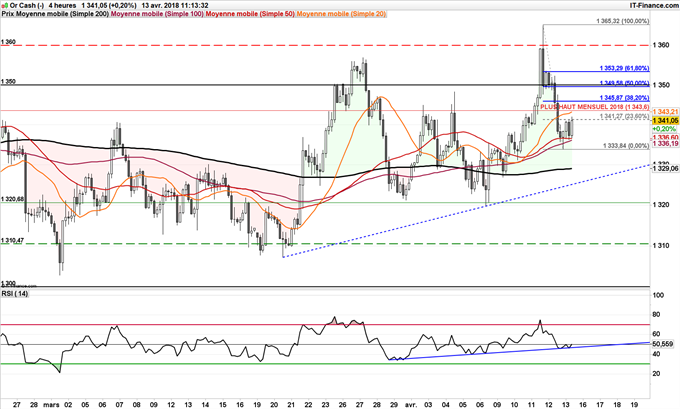680x409 pixels.
Task: Click the 1 353,29 (61,80%) Fibonacci label
Action: [x=624, y=68]
